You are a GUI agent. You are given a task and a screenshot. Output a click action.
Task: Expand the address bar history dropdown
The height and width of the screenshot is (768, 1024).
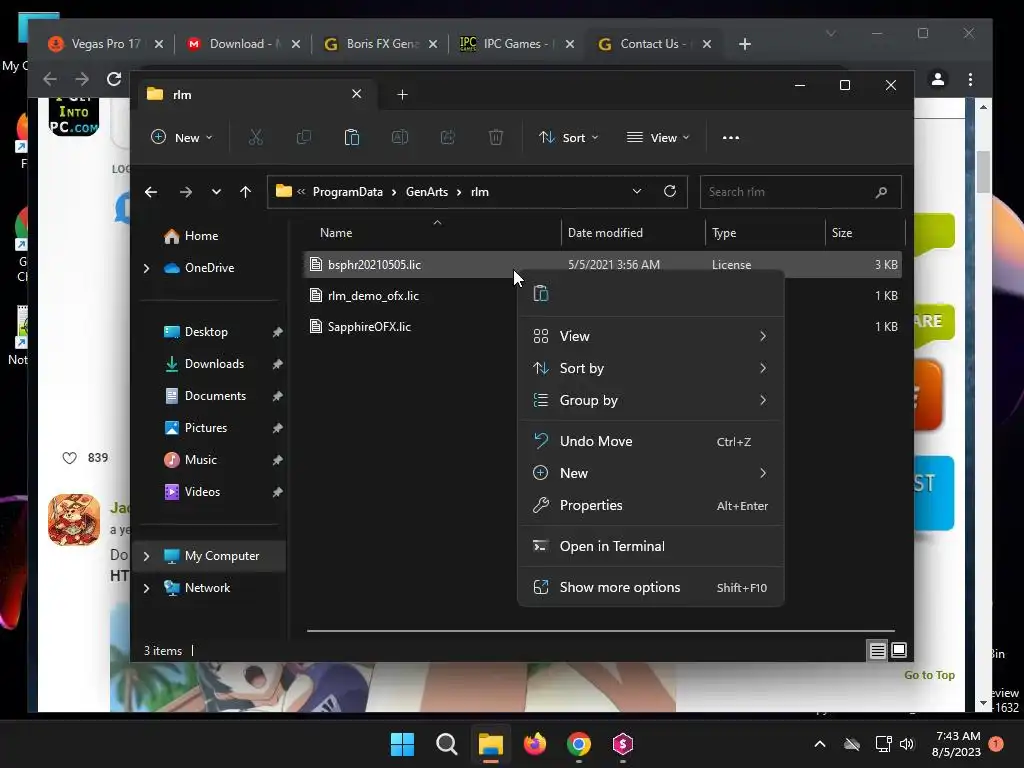637,191
